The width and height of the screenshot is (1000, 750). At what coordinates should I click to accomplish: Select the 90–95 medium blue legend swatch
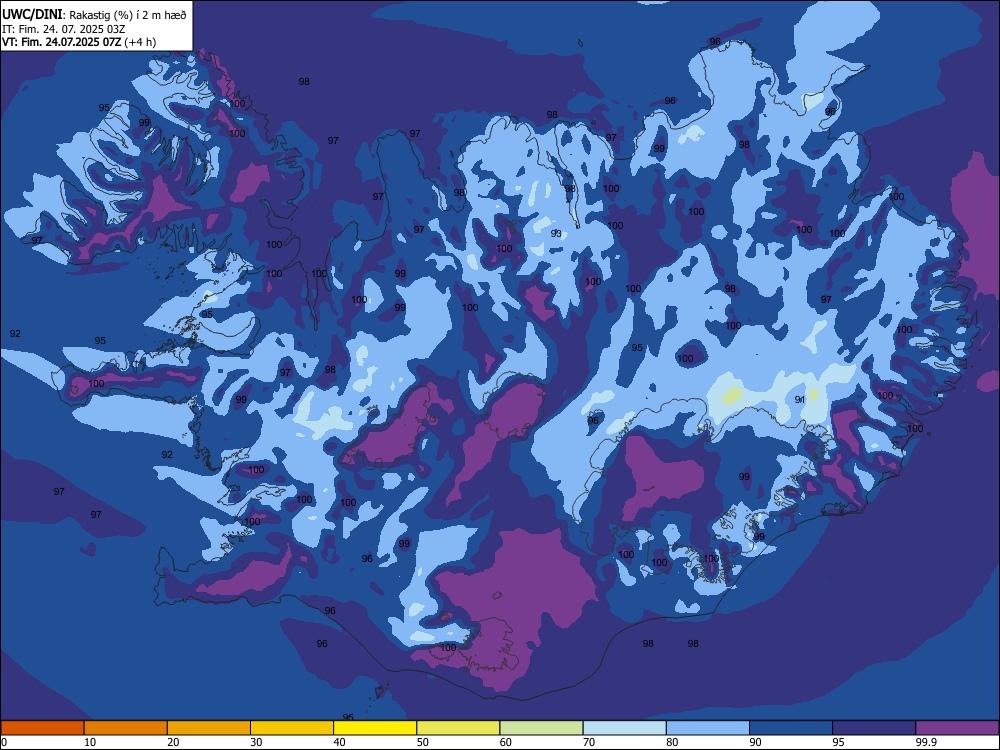[x=791, y=728]
